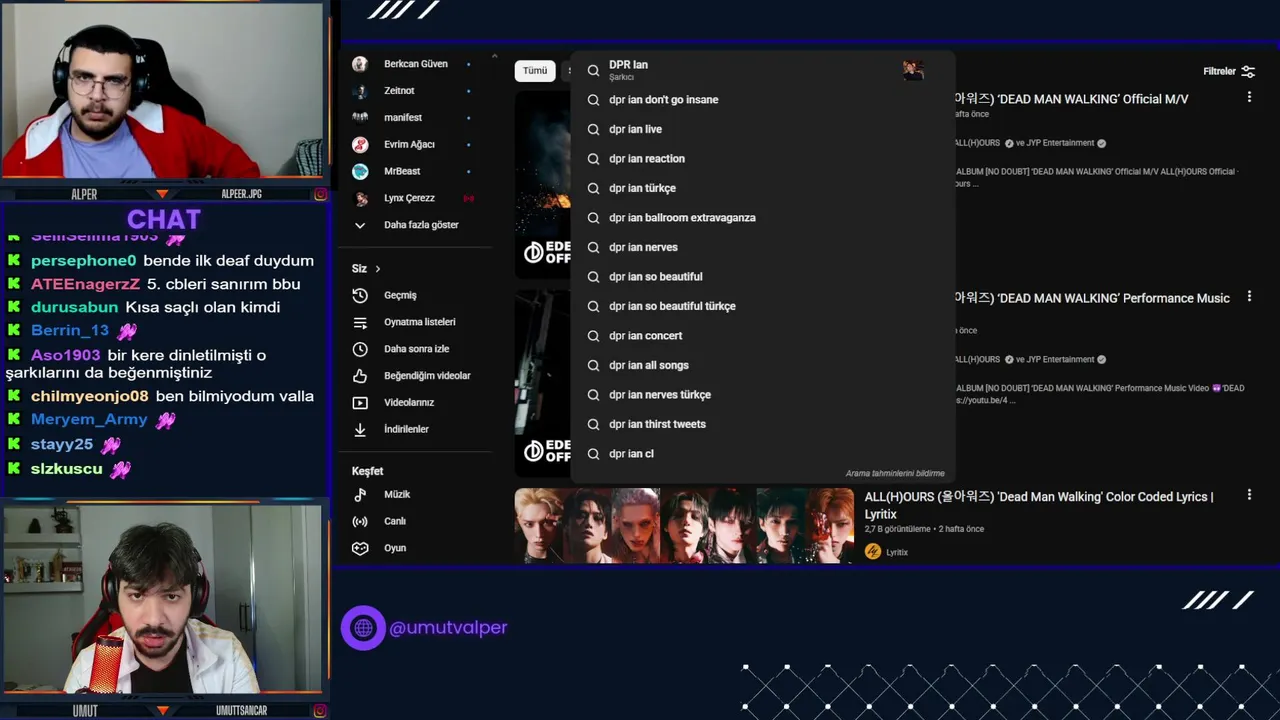The width and height of the screenshot is (1280, 720).
Task: Select suggestion 'dpr ian don't go insane'
Action: tap(663, 100)
